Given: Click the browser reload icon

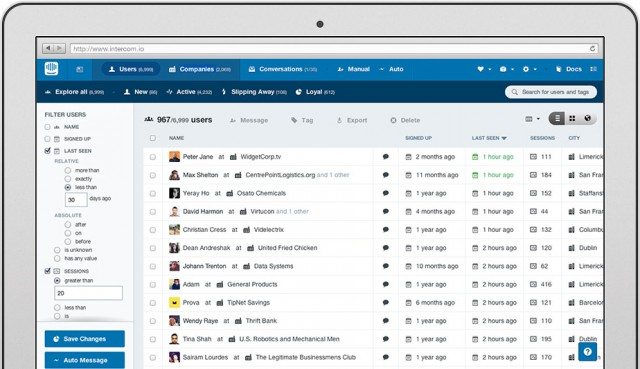Looking at the screenshot, I should (x=592, y=49).
